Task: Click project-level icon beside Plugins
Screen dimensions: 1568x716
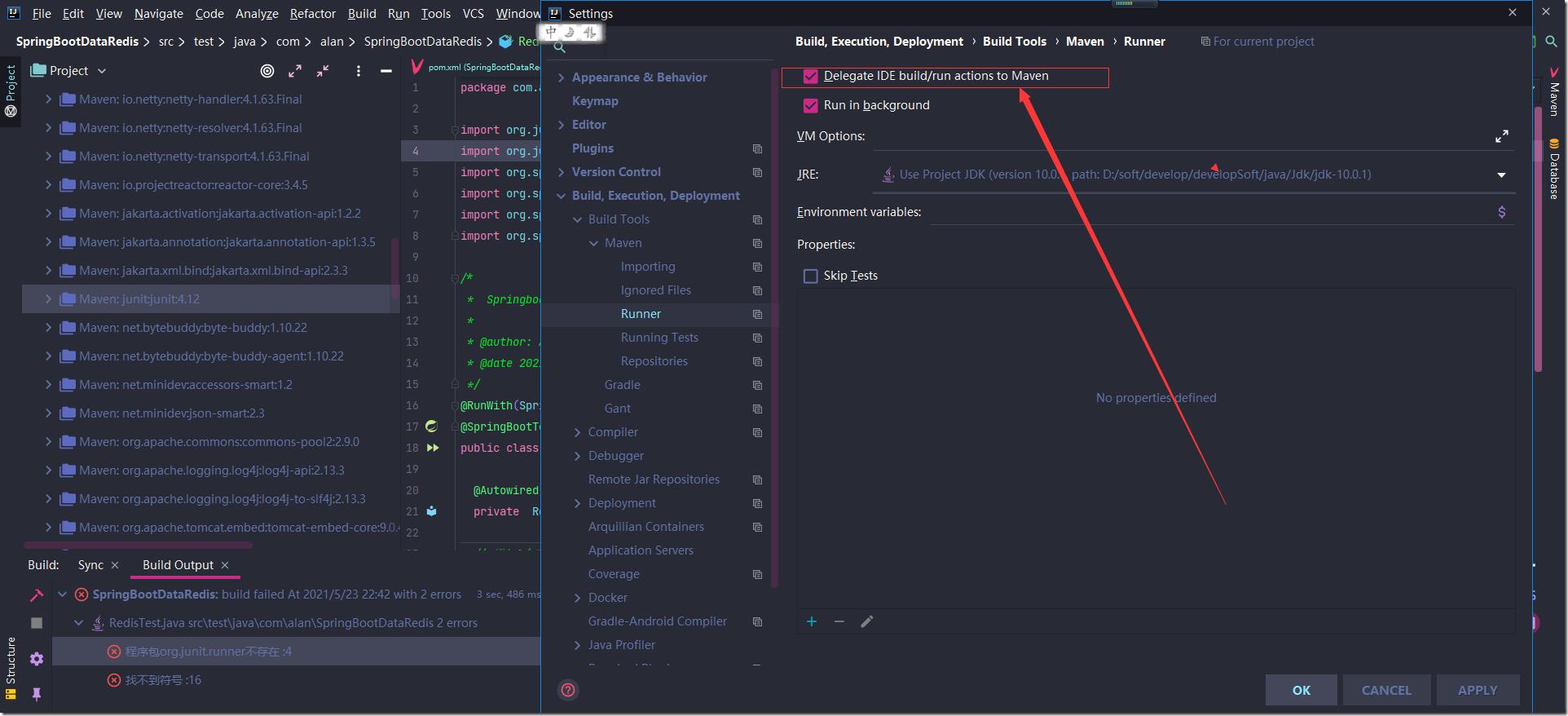Action: [x=757, y=148]
